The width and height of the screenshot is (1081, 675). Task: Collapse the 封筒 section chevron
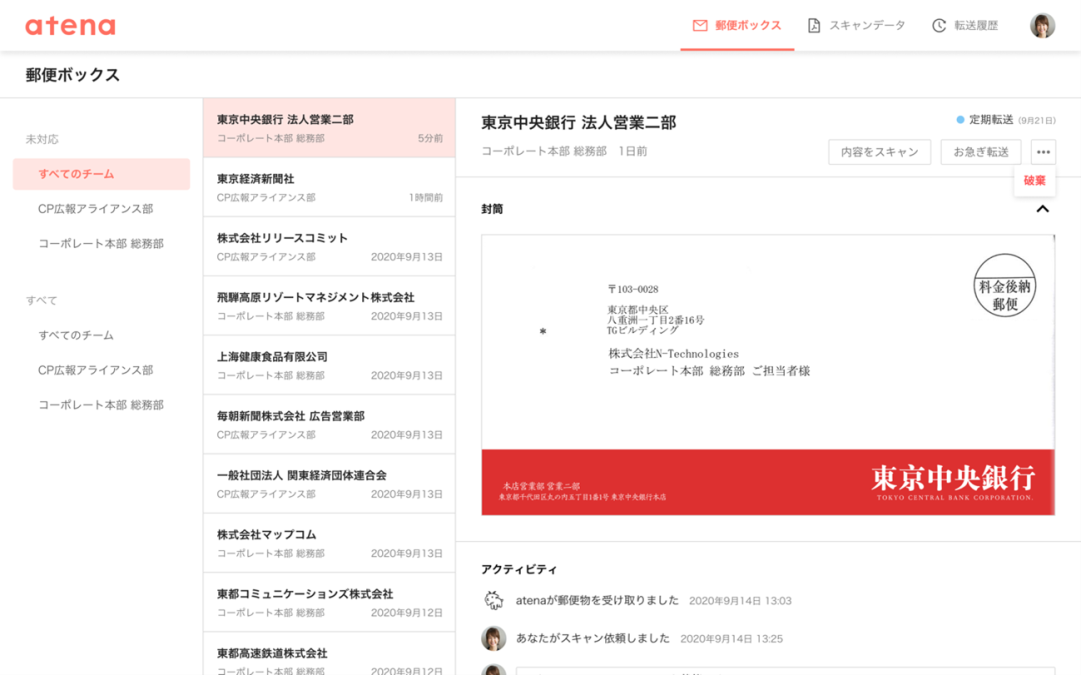coord(1042,209)
